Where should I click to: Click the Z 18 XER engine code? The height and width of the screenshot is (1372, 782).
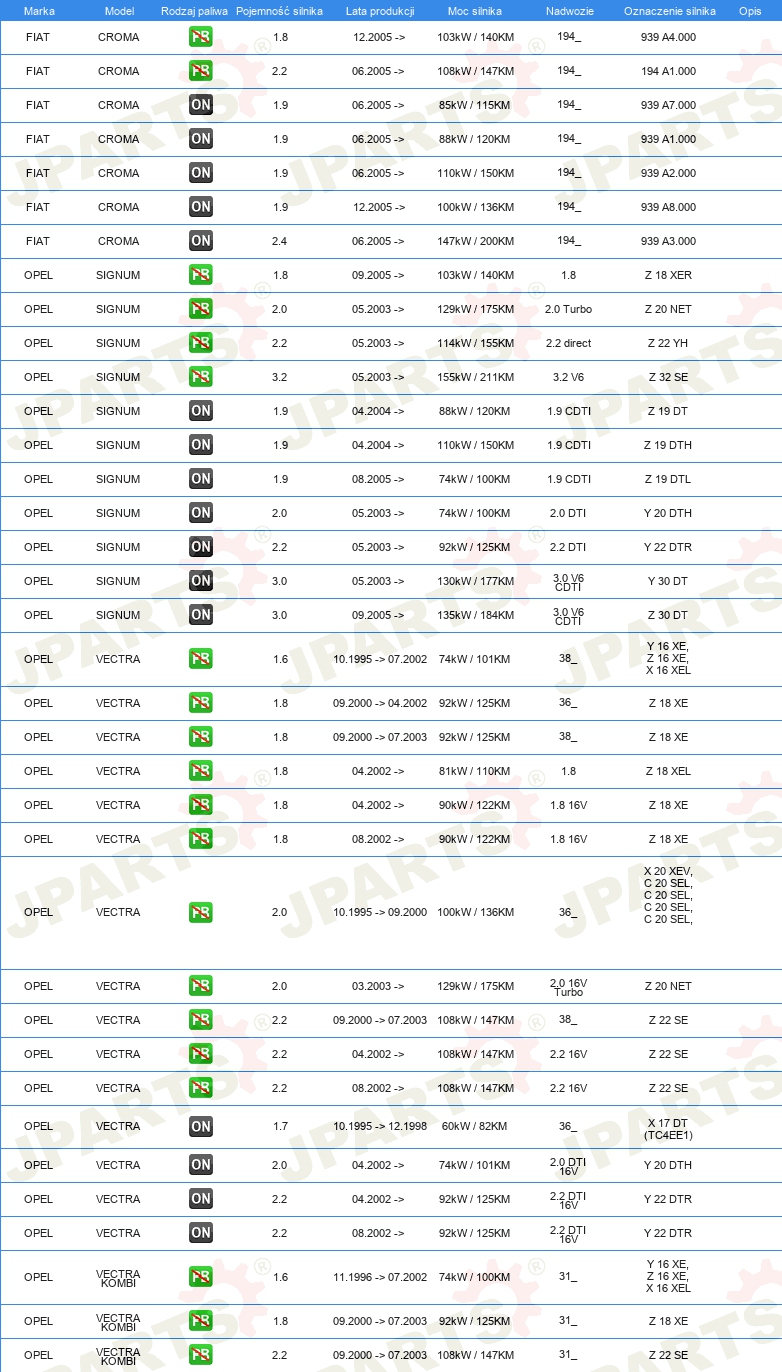[669, 275]
